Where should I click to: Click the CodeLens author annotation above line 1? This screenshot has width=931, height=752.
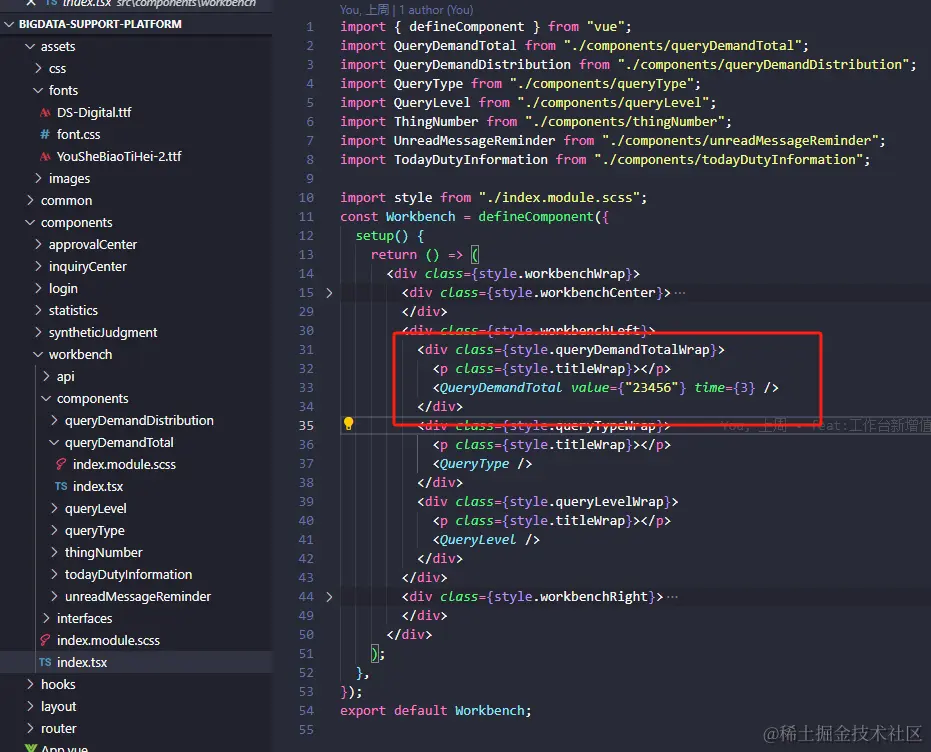coord(406,9)
